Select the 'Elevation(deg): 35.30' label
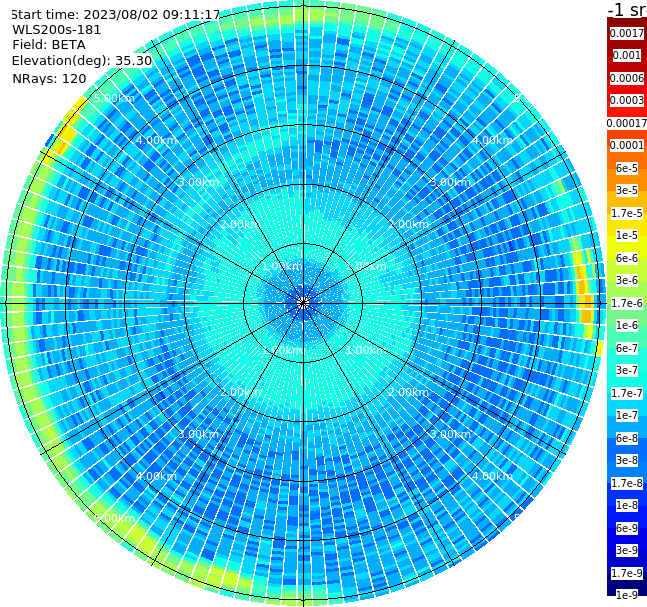 82,61
